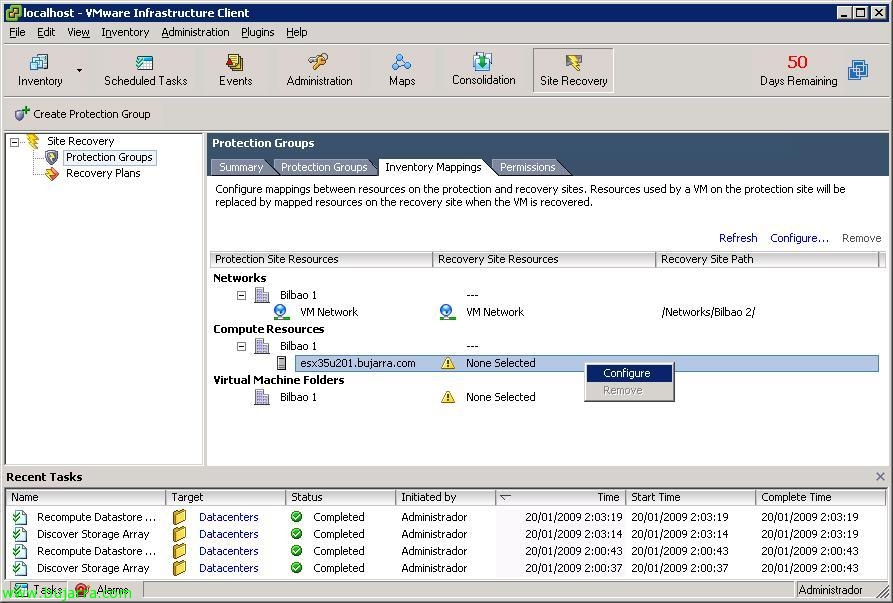Click the VMware logo beside Days Remaining
The width and height of the screenshot is (893, 603).
pos(858,70)
